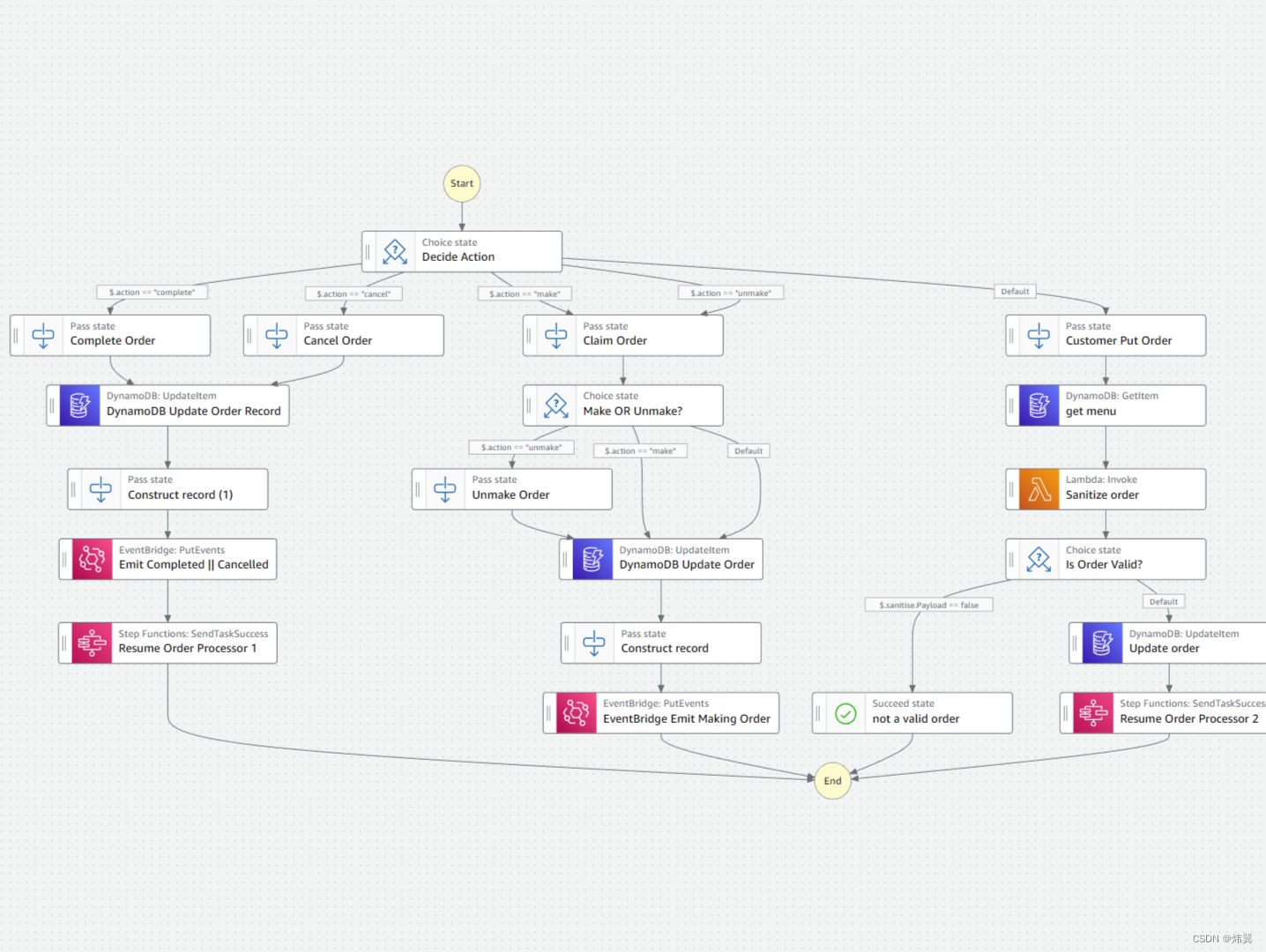The height and width of the screenshot is (952, 1266).
Task: Click the Construct record pass state icon
Action: [594, 643]
